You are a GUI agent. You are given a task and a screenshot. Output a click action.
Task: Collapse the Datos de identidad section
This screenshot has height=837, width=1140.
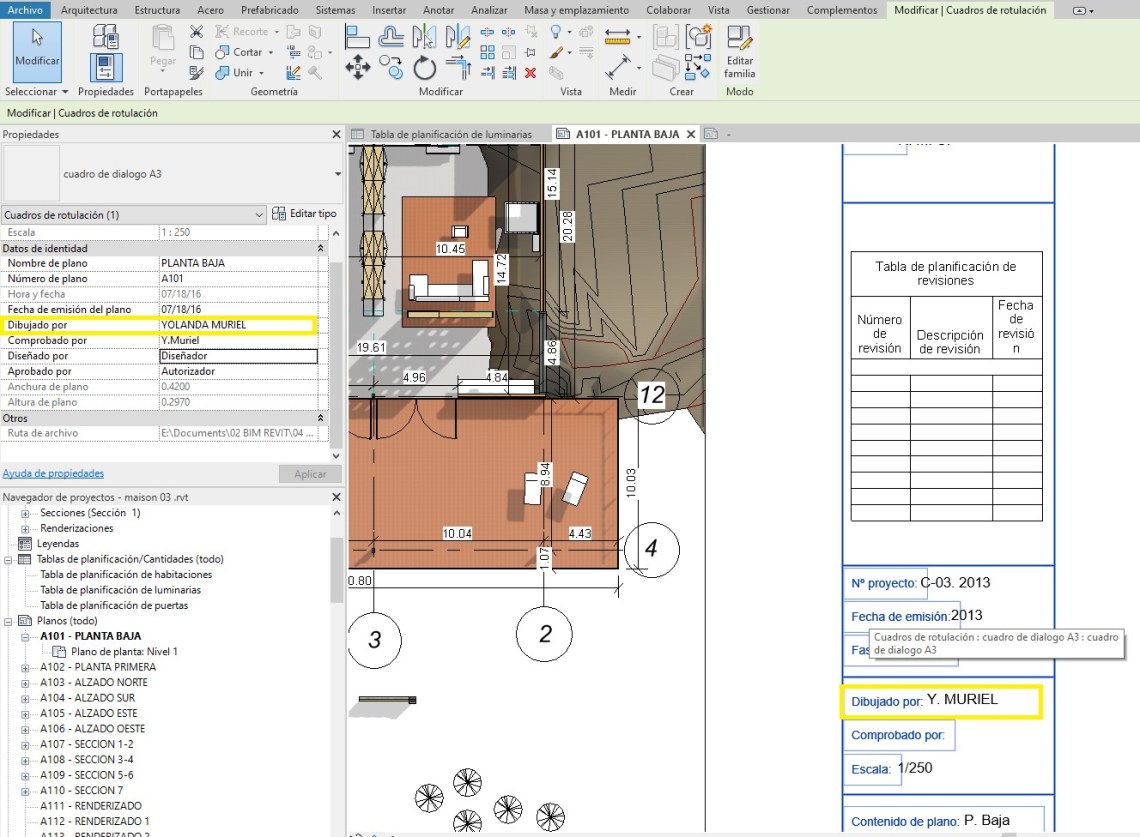[321, 248]
